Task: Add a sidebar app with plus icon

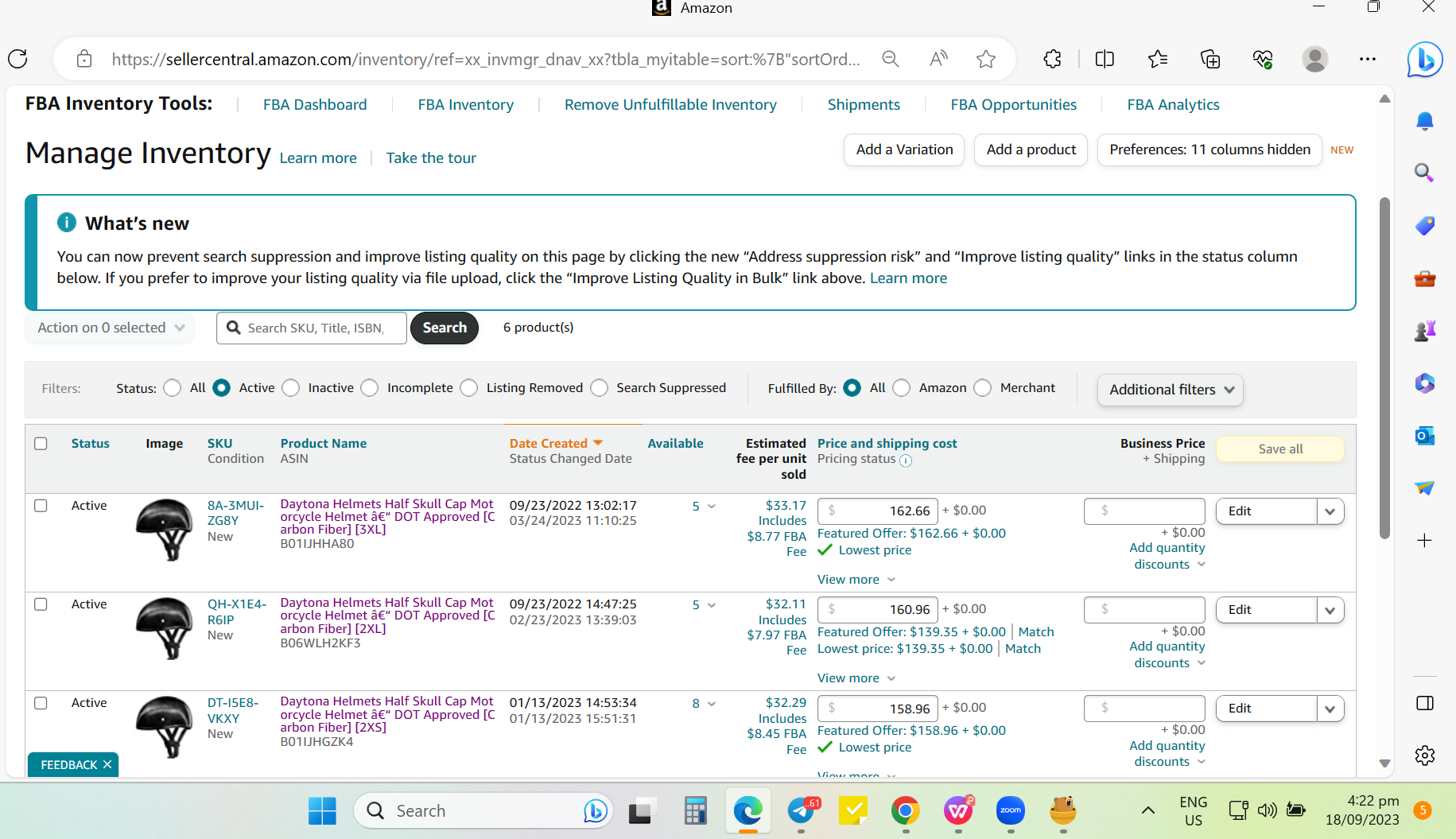Action: [x=1424, y=541]
